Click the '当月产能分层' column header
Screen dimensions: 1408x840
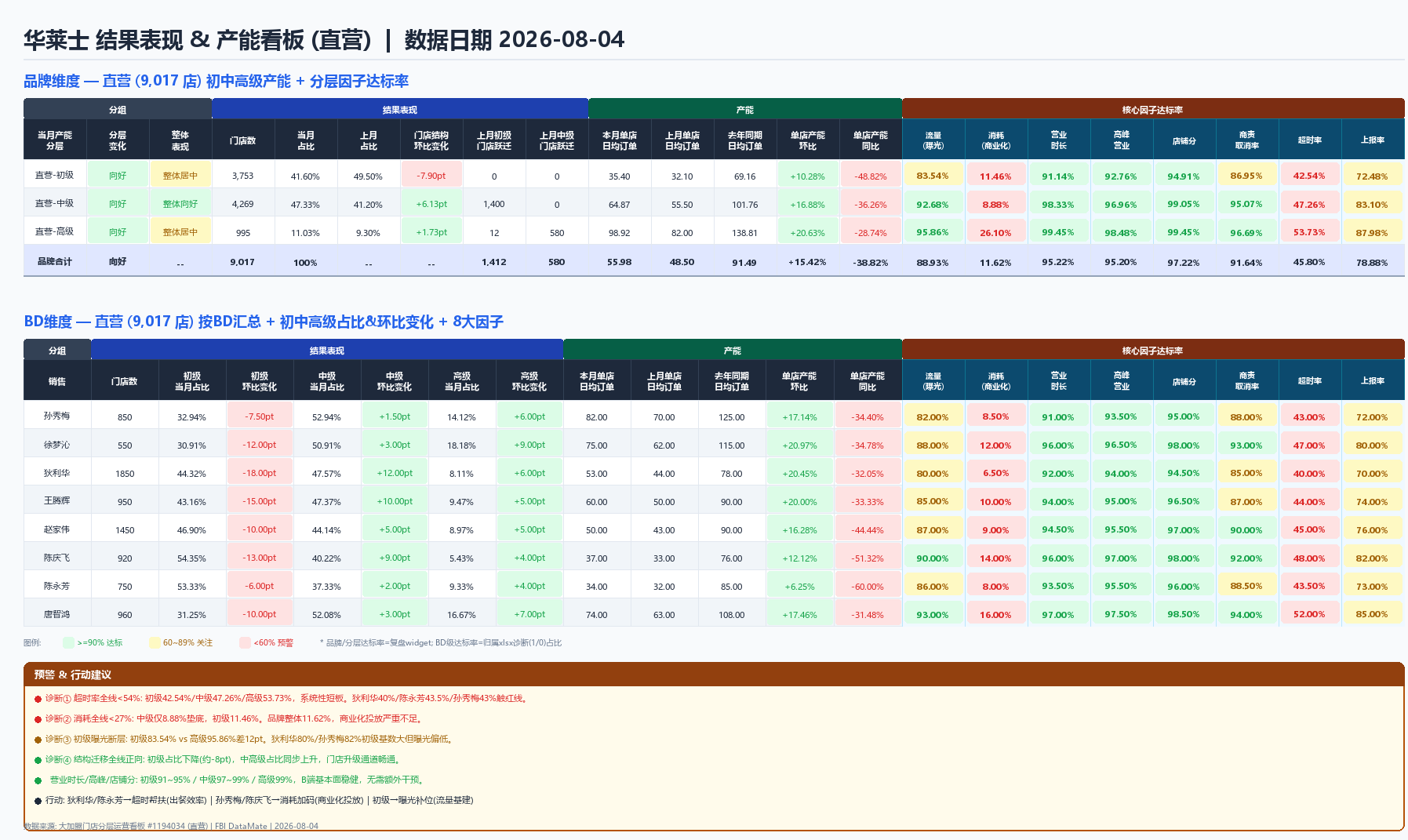pyautogui.click(x=55, y=140)
